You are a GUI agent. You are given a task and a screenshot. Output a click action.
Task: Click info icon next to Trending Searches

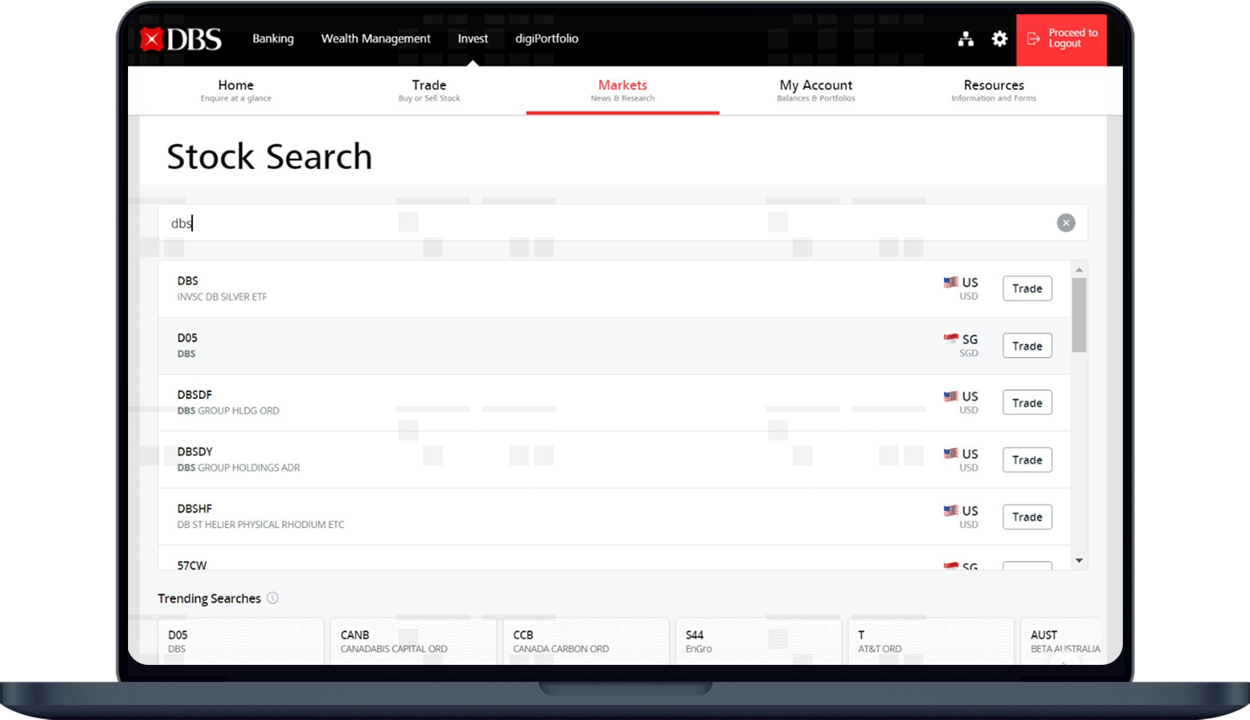tap(272, 598)
